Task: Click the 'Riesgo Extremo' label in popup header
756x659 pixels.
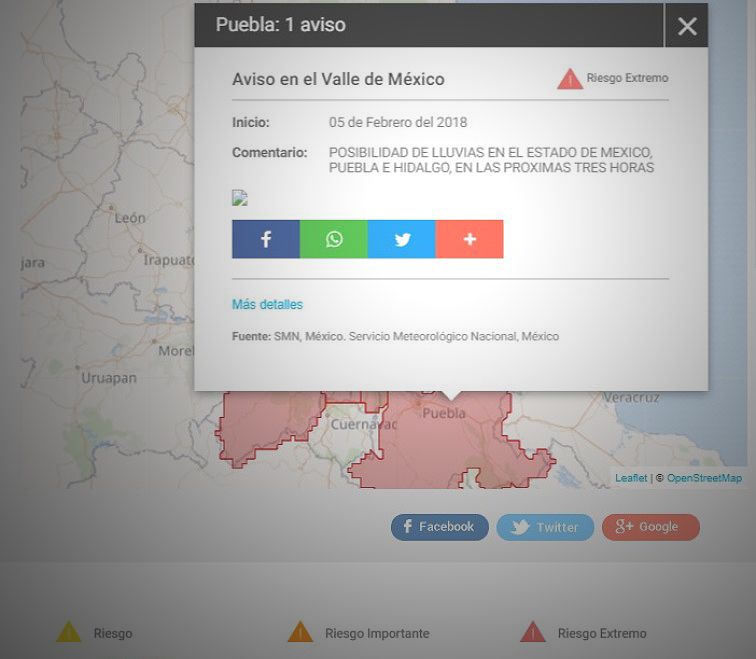Action: pos(627,78)
